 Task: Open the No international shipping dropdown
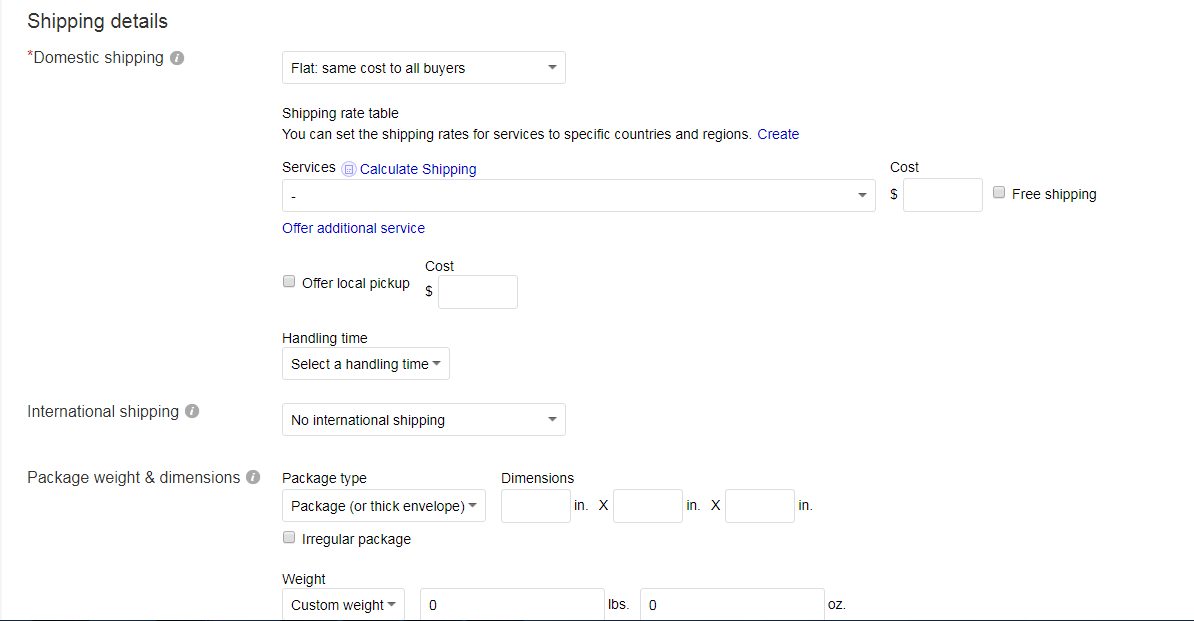(423, 420)
